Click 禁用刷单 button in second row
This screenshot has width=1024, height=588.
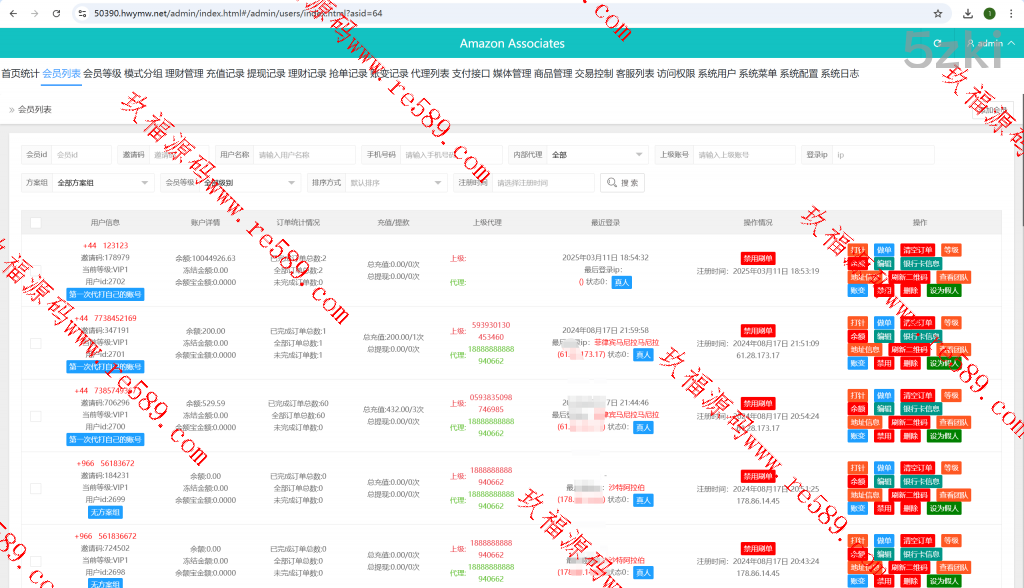click(758, 331)
